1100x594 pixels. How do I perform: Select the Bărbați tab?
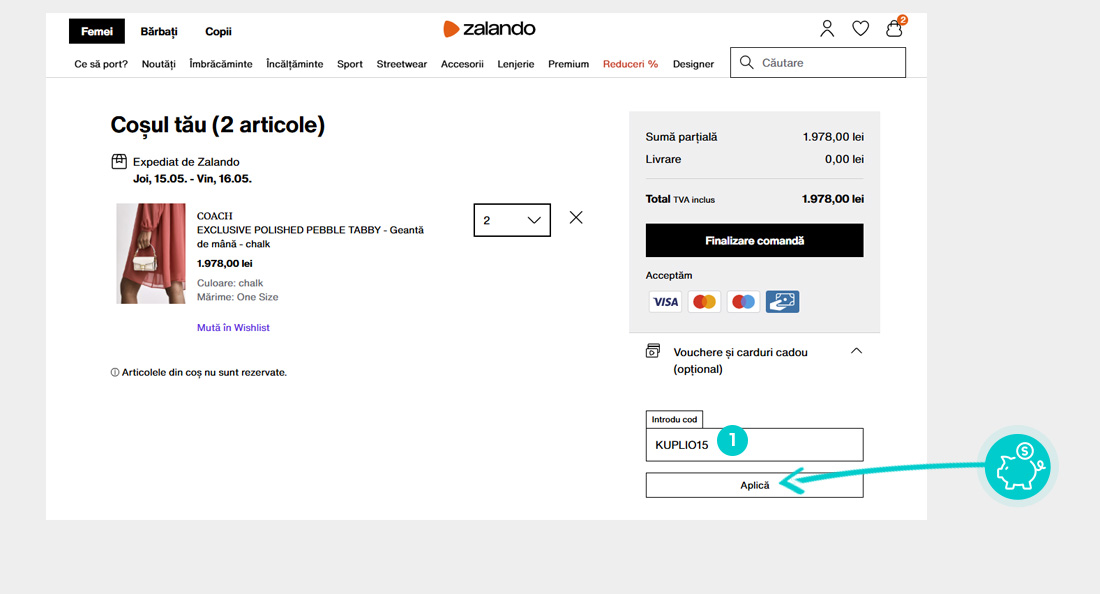pyautogui.click(x=159, y=32)
